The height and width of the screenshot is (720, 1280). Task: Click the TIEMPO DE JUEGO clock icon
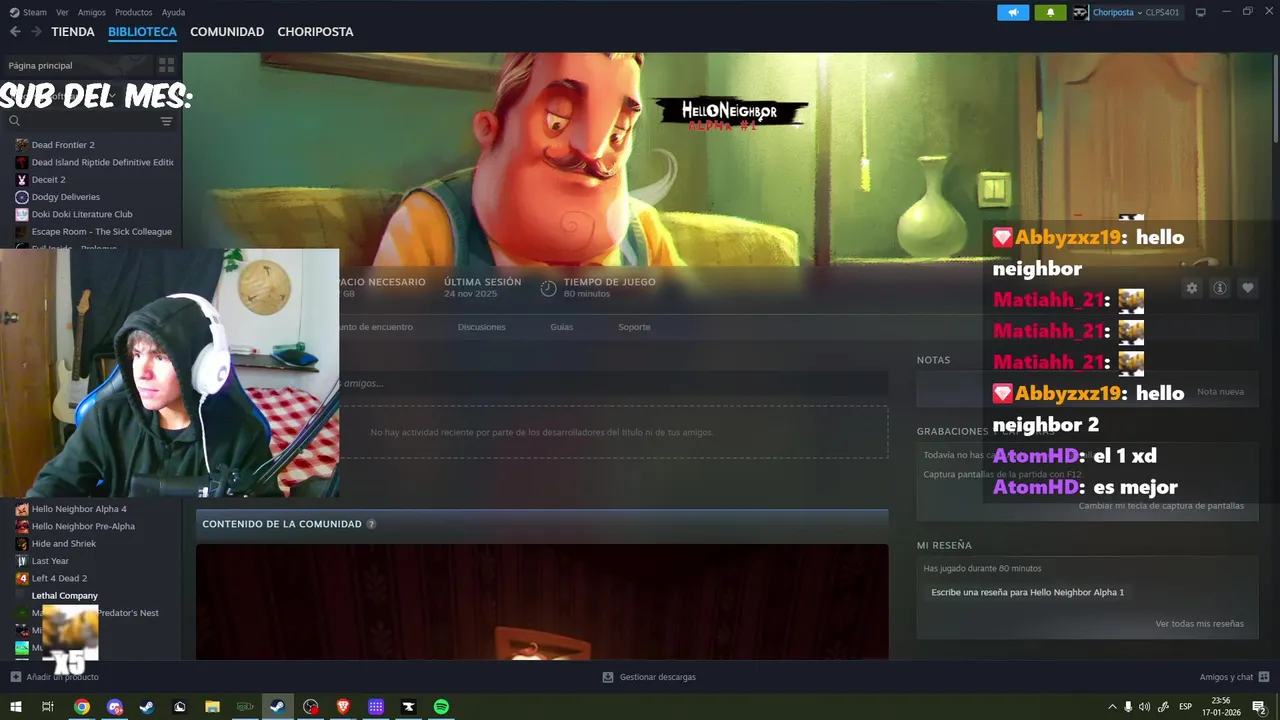[548, 288]
